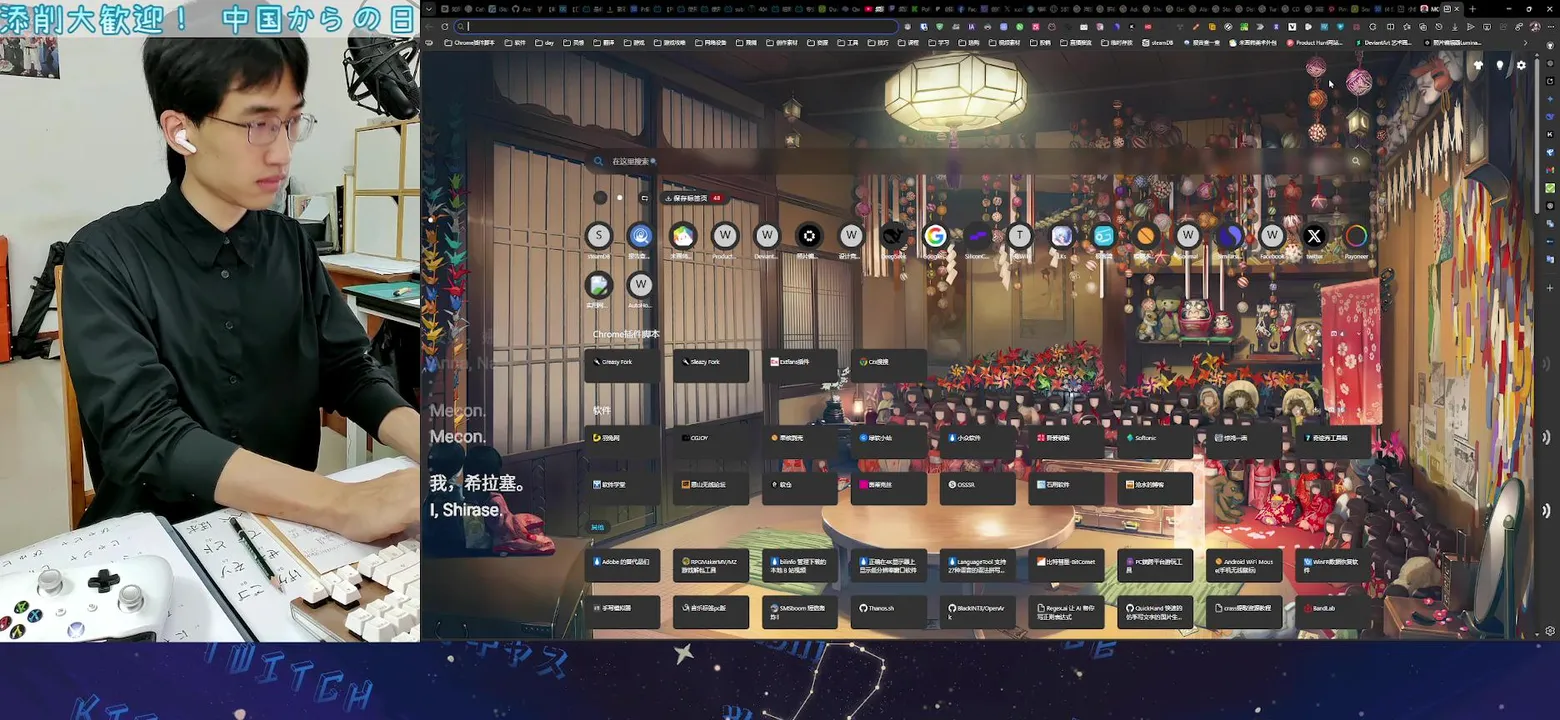Open the Android WiFi Mouse tile
1560x720 pixels.
[1244, 564]
